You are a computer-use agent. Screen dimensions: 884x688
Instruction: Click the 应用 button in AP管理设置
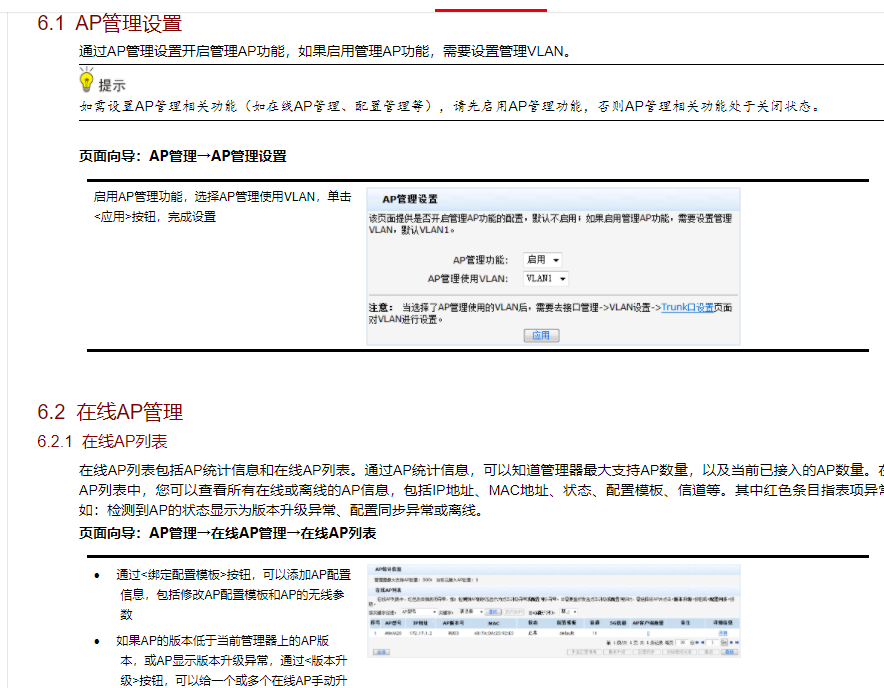(541, 335)
